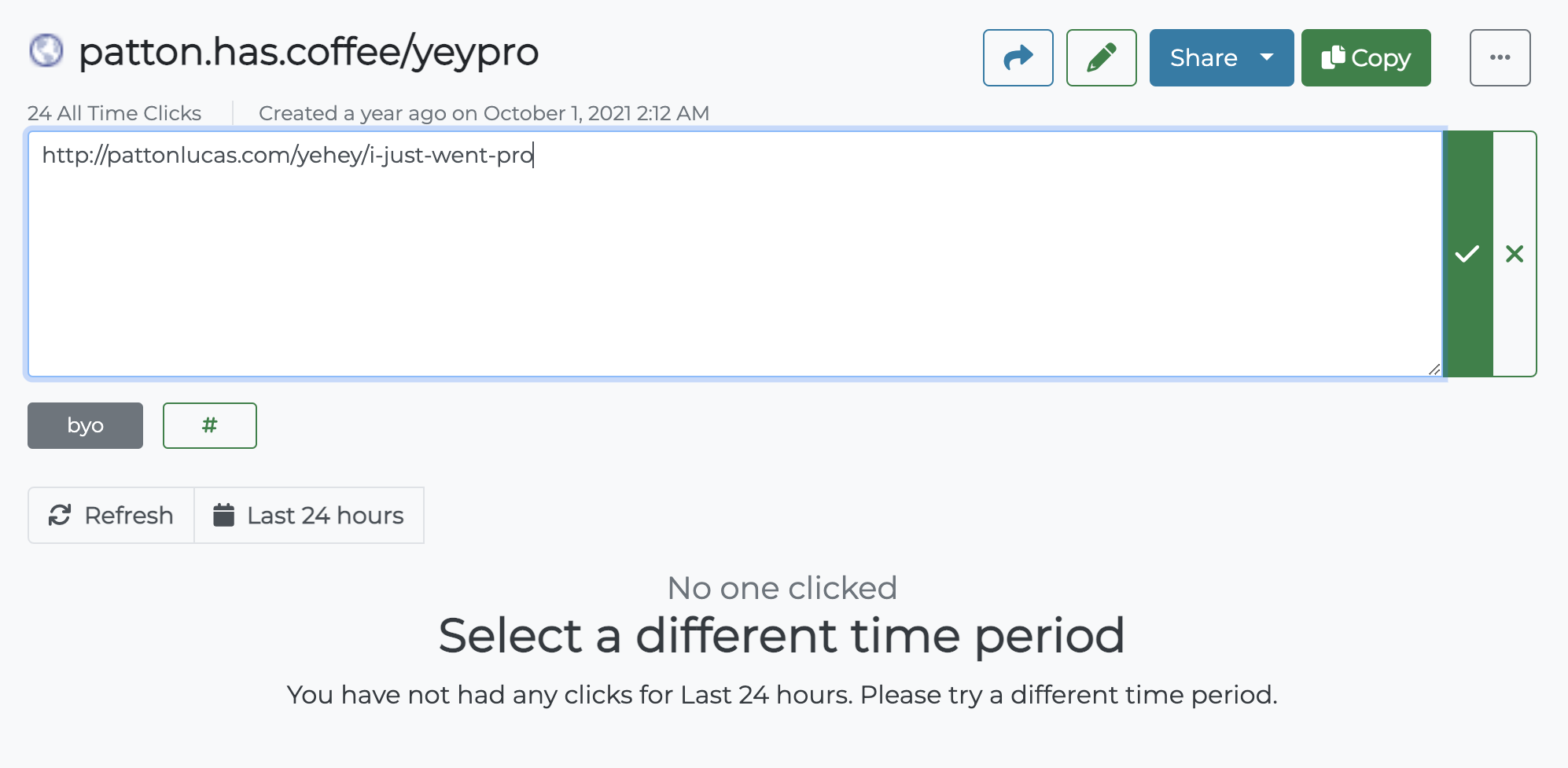This screenshot has width=1568, height=768.
Task: Open the ellipsis more-options icon
Action: (x=1500, y=57)
